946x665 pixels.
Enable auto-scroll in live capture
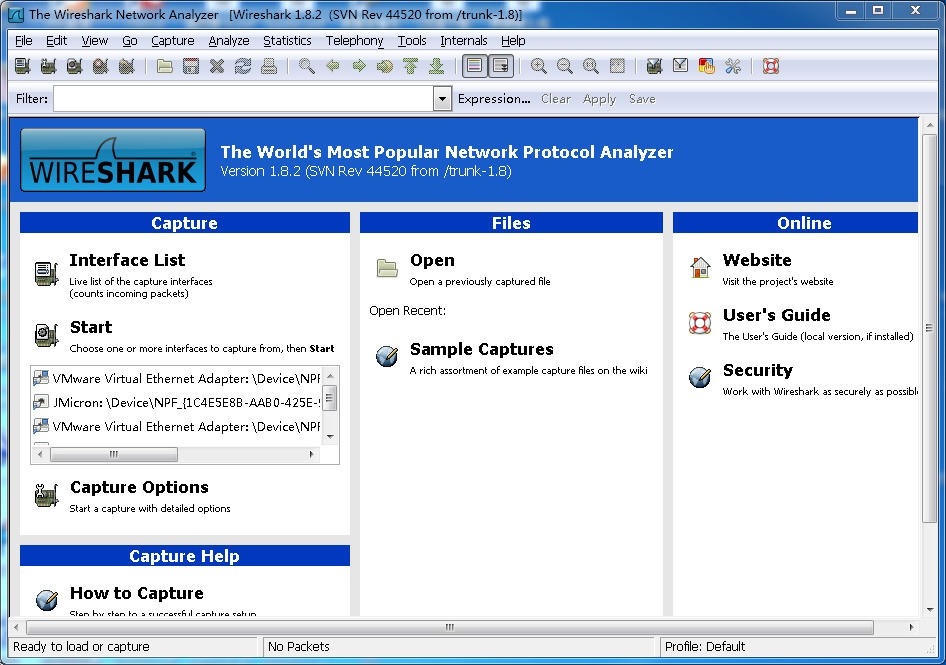(500, 65)
